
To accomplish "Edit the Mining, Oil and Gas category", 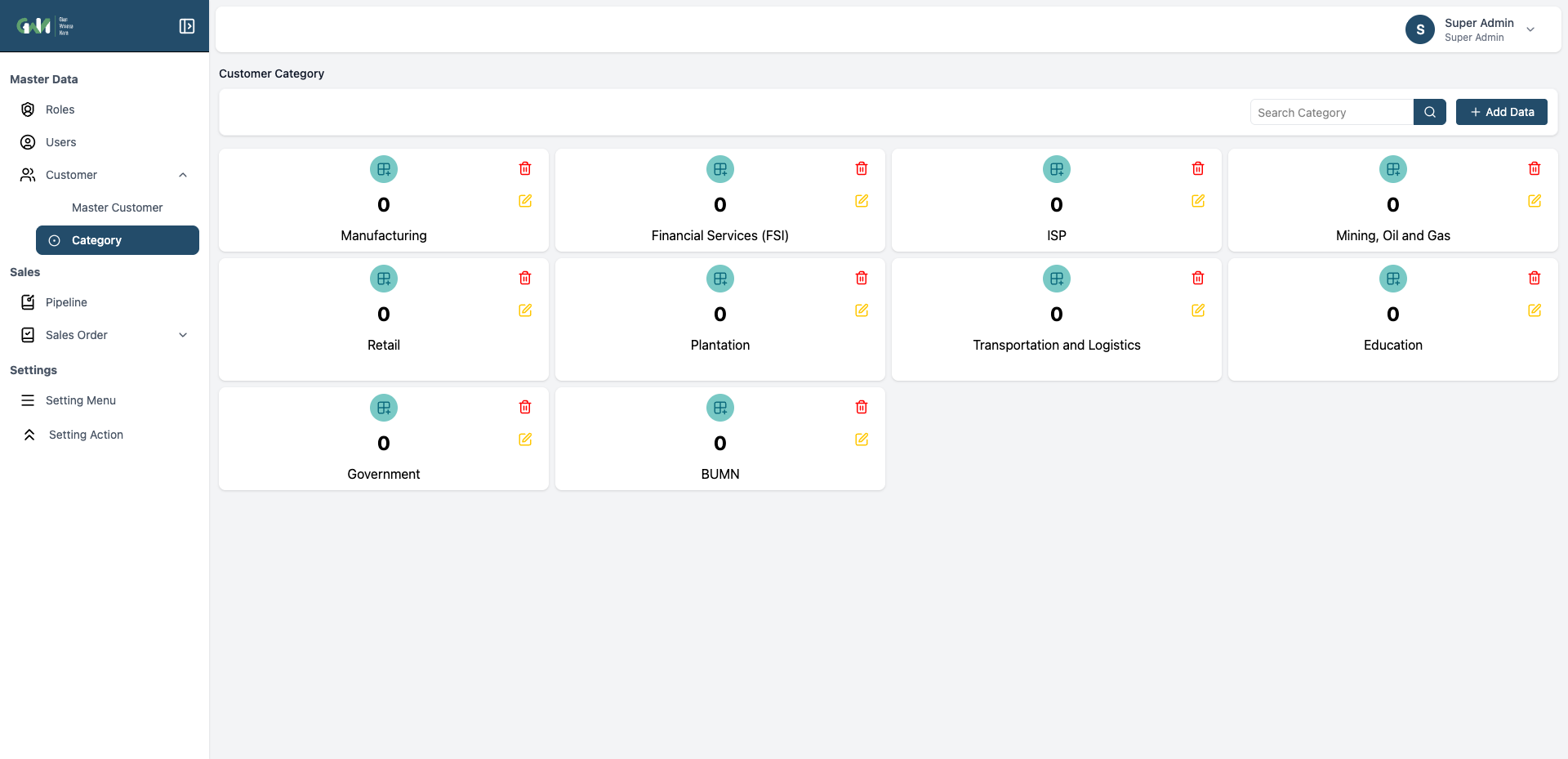I will pyautogui.click(x=1535, y=201).
